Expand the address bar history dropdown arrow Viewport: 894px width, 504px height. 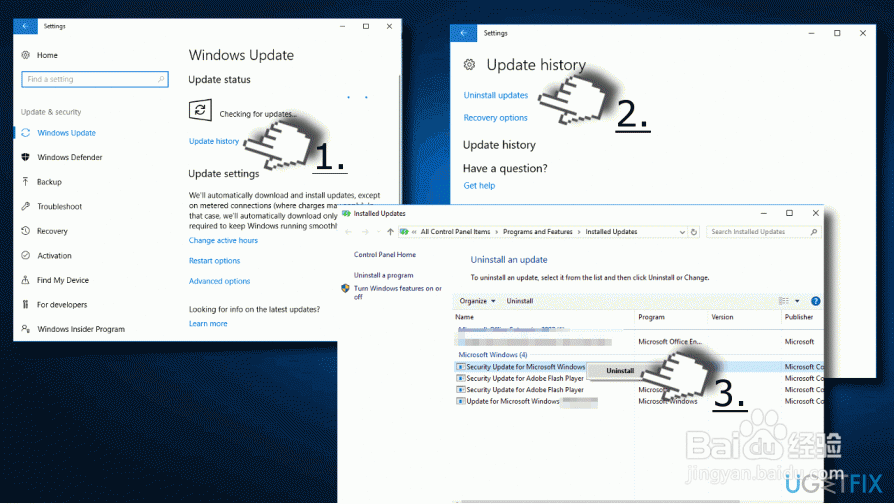click(682, 232)
